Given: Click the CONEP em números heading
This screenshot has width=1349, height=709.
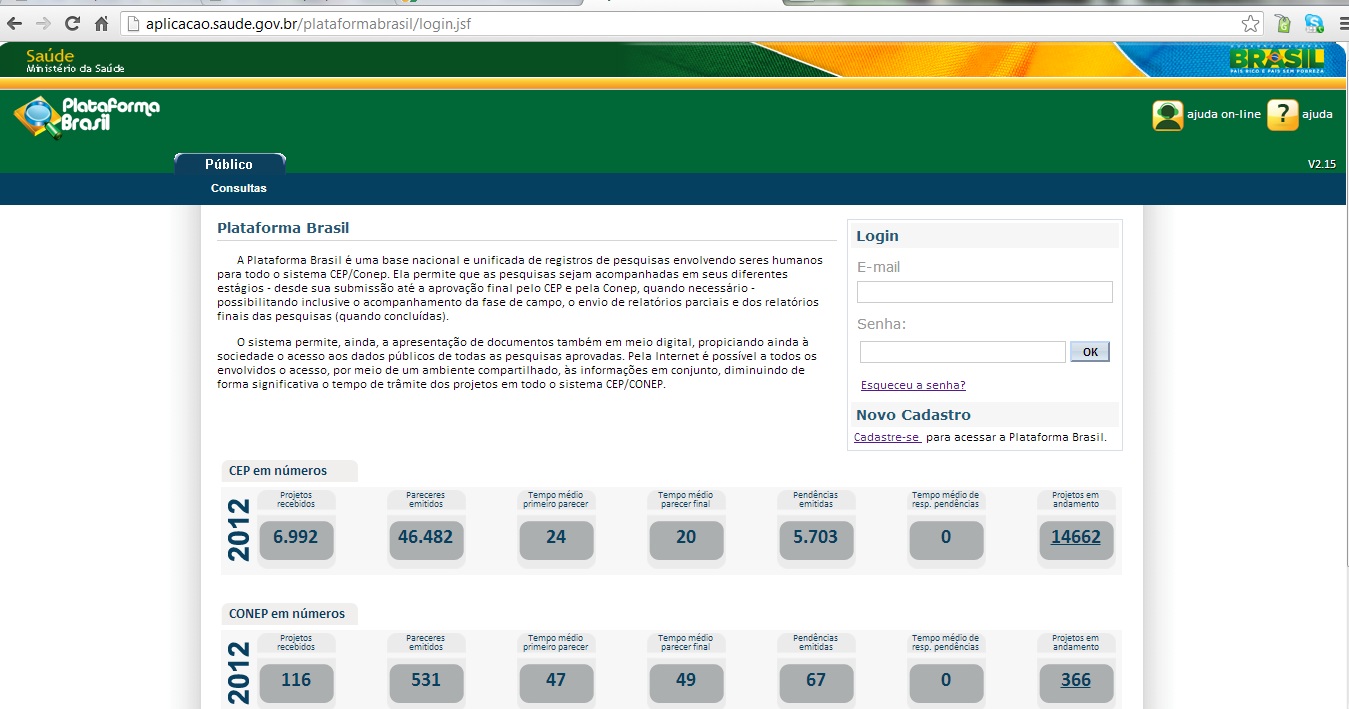Looking at the screenshot, I should (287, 614).
